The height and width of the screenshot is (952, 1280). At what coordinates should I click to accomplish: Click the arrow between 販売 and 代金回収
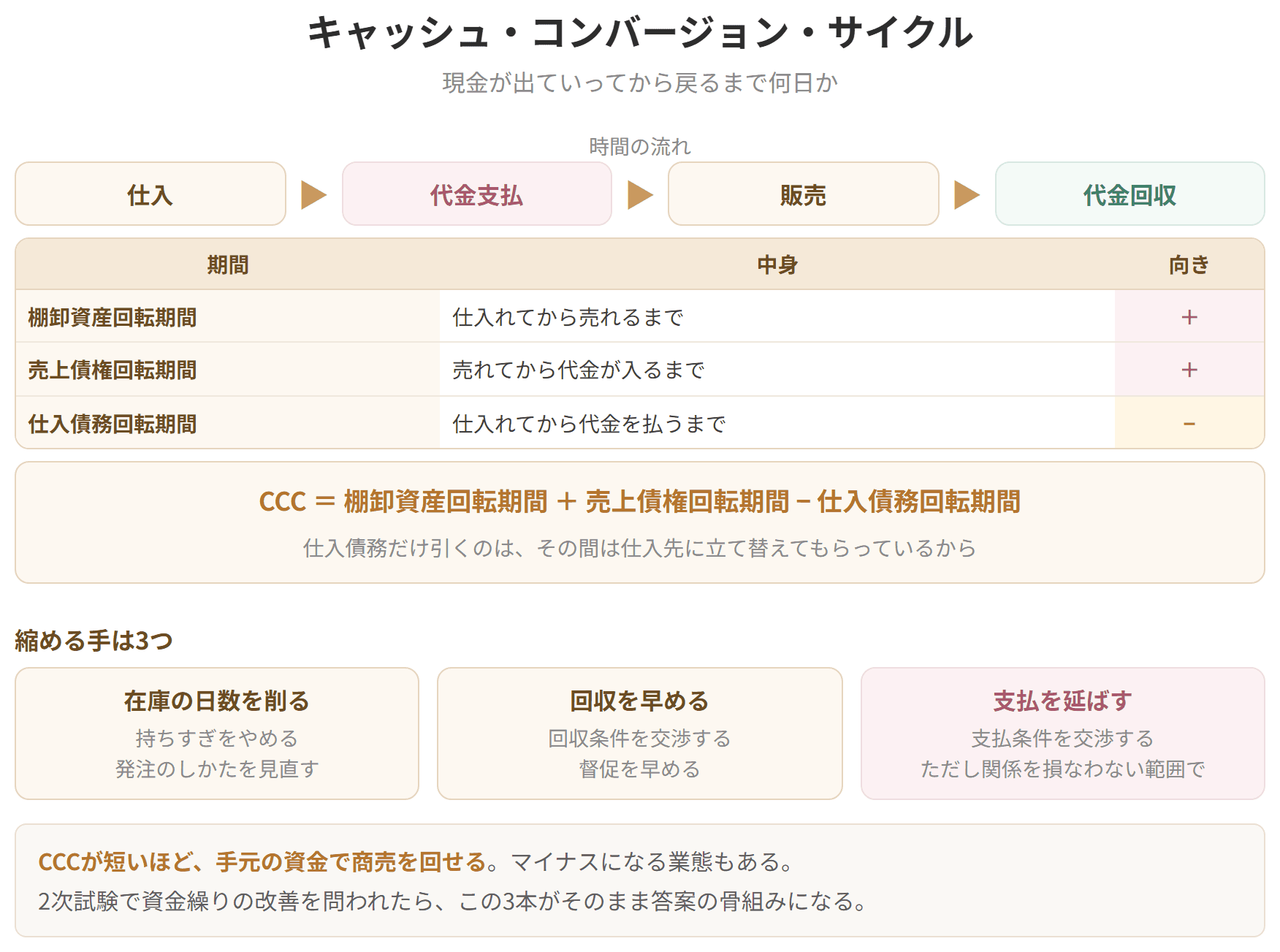tap(967, 195)
